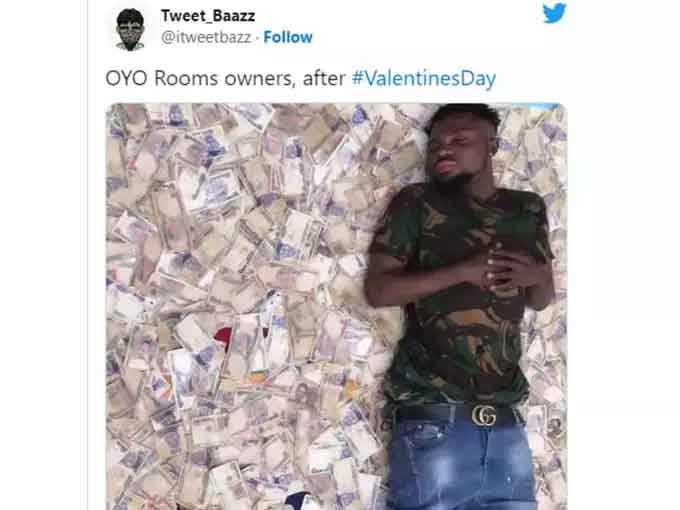Click the blue Twitter bird logo

pos(554,13)
